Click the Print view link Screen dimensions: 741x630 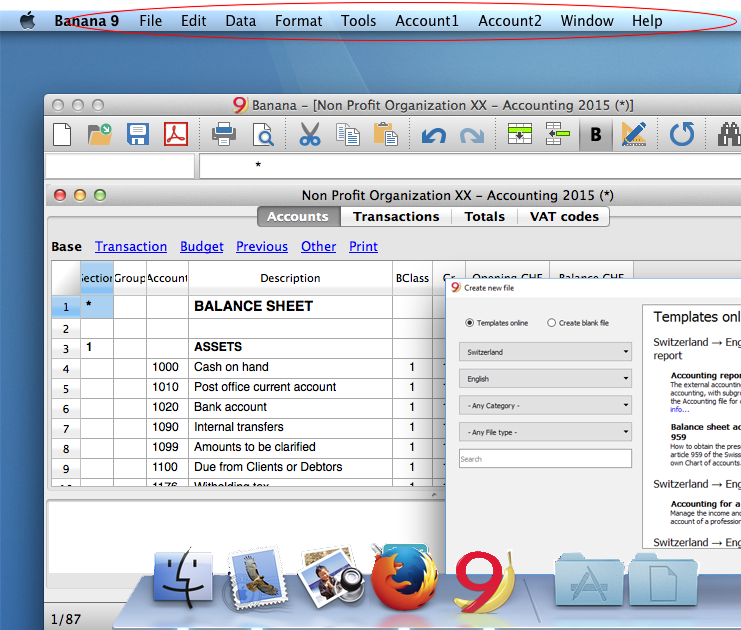[x=363, y=247]
